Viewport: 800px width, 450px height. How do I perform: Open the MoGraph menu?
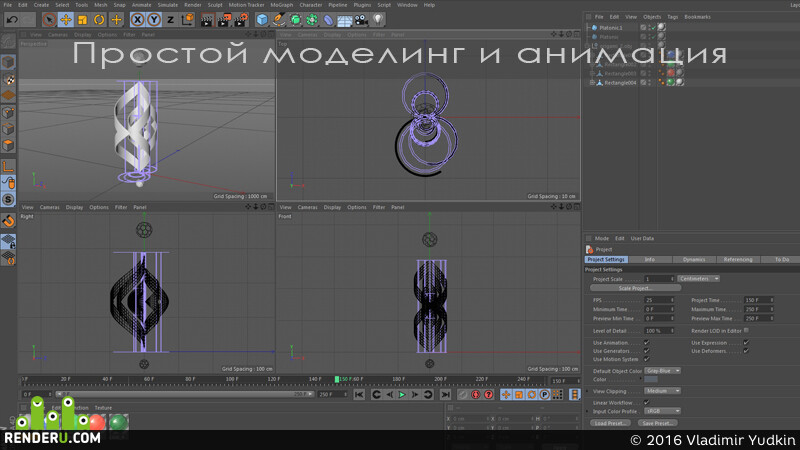click(x=282, y=5)
